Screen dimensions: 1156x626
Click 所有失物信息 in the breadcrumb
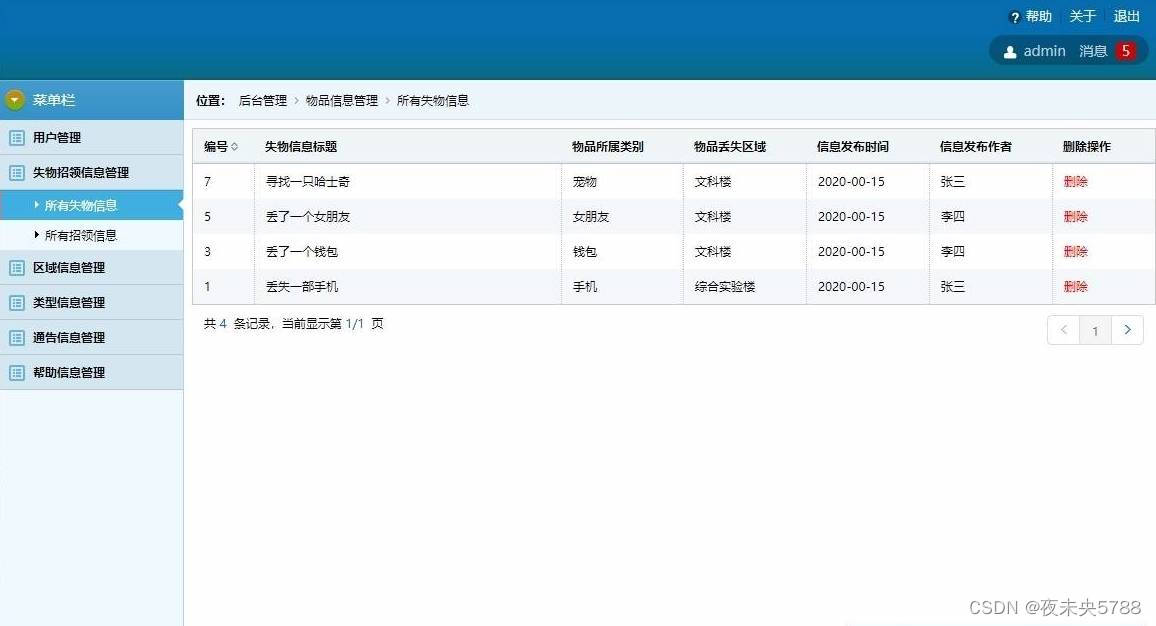pos(433,101)
